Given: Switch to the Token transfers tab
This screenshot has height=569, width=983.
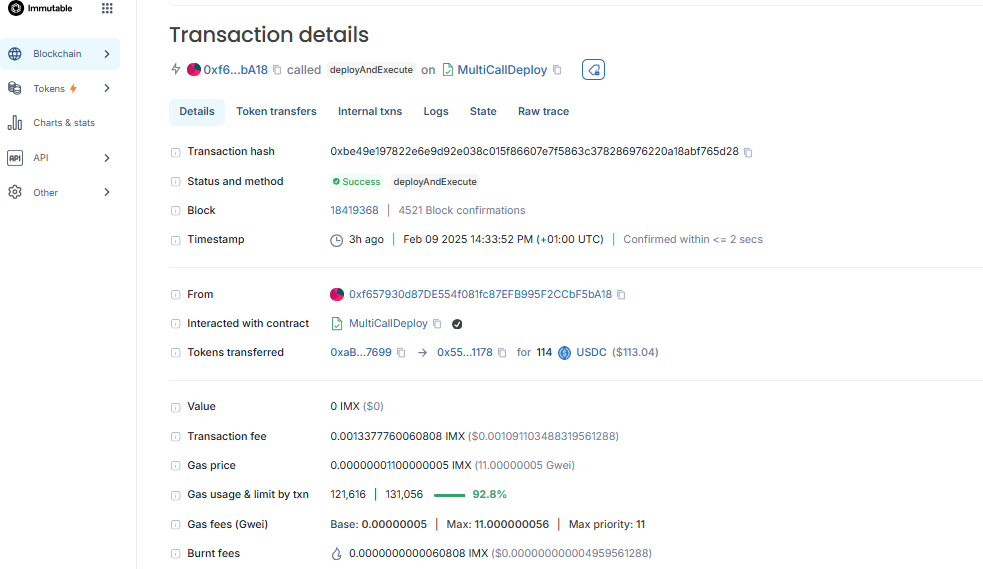Looking at the screenshot, I should [x=276, y=112].
